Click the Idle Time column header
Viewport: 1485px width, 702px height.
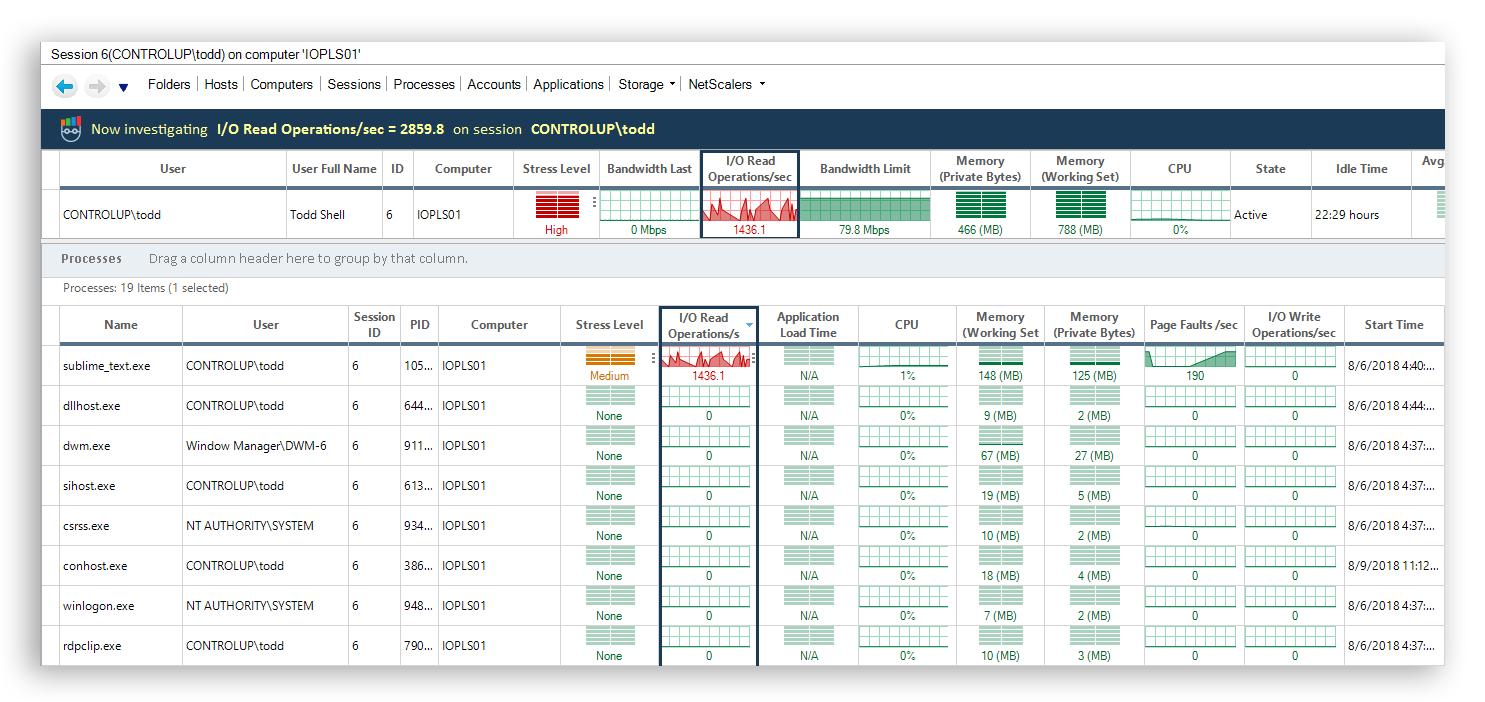pyautogui.click(x=1361, y=169)
